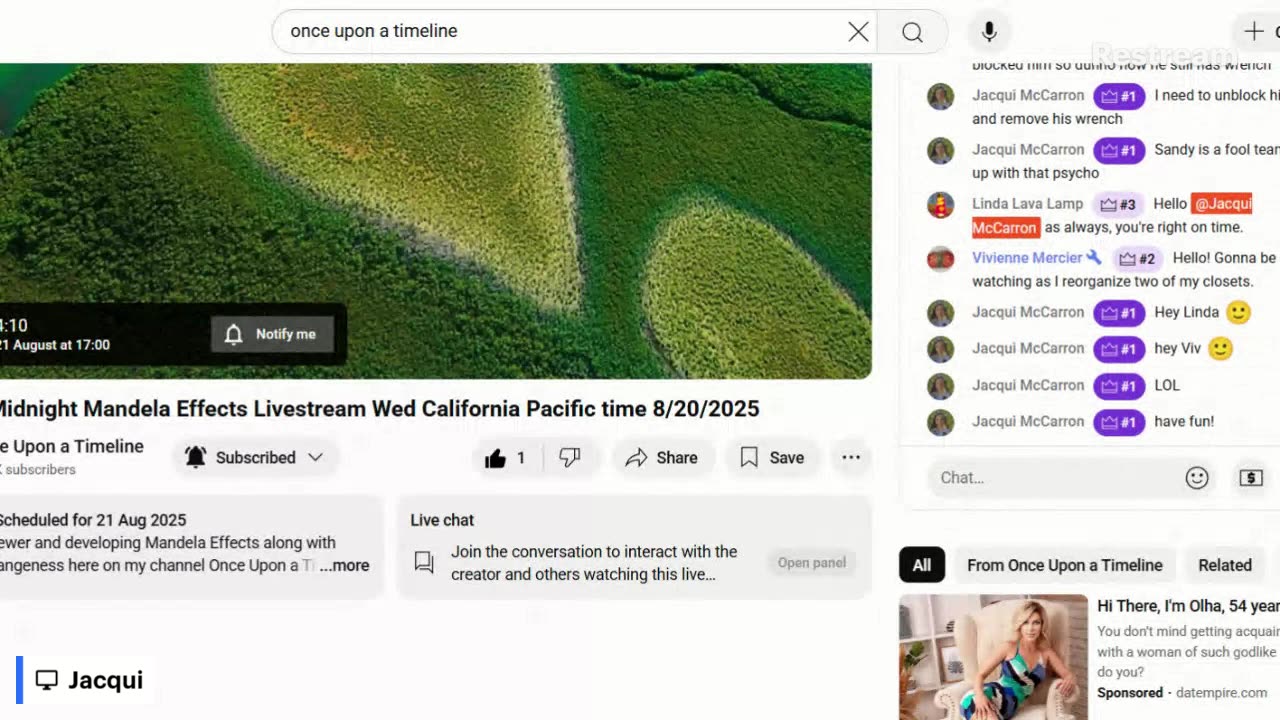
Task: Open the sponsored ad thumbnail of woman
Action: (993, 657)
